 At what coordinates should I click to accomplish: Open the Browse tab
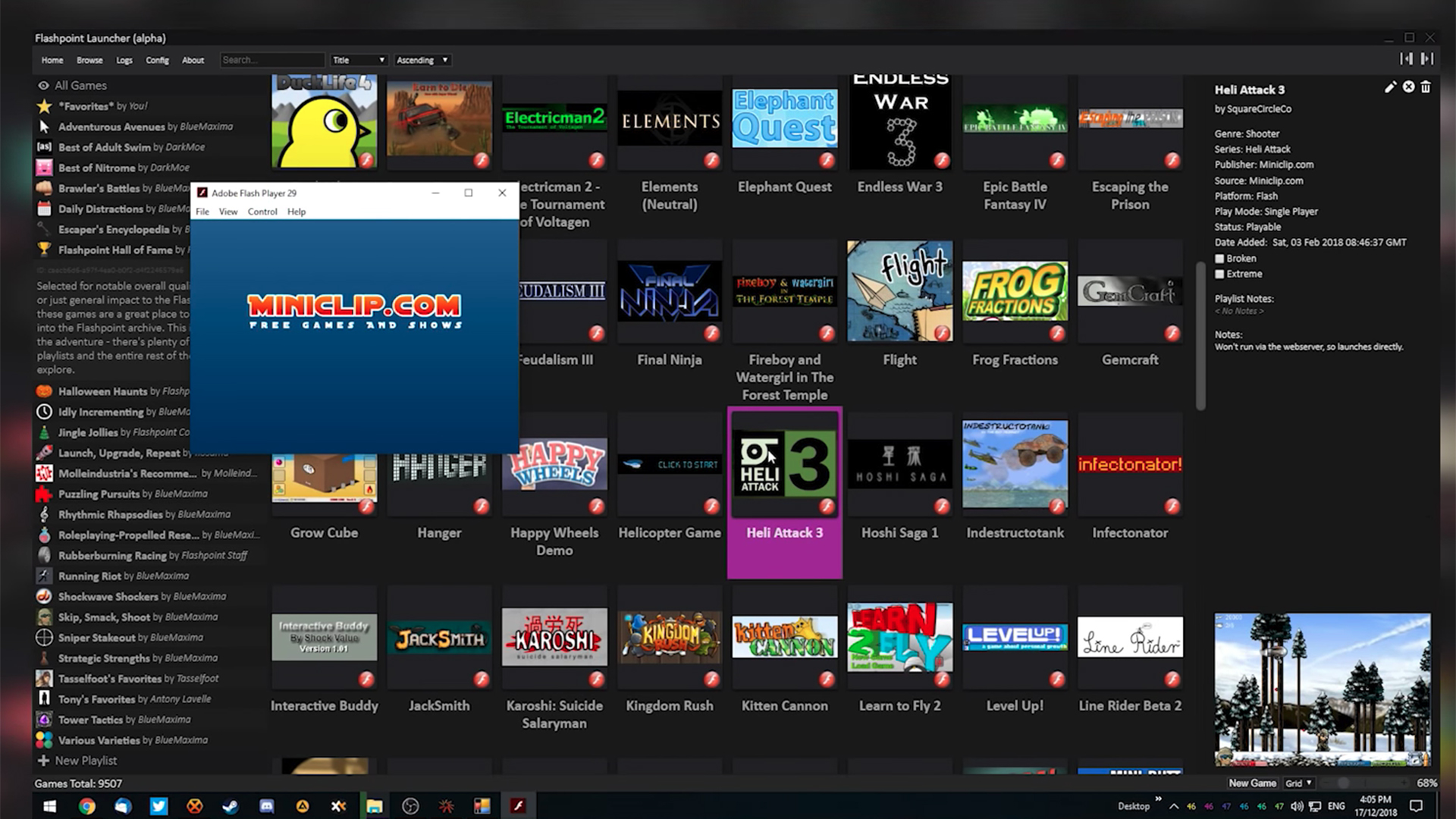pyautogui.click(x=89, y=60)
